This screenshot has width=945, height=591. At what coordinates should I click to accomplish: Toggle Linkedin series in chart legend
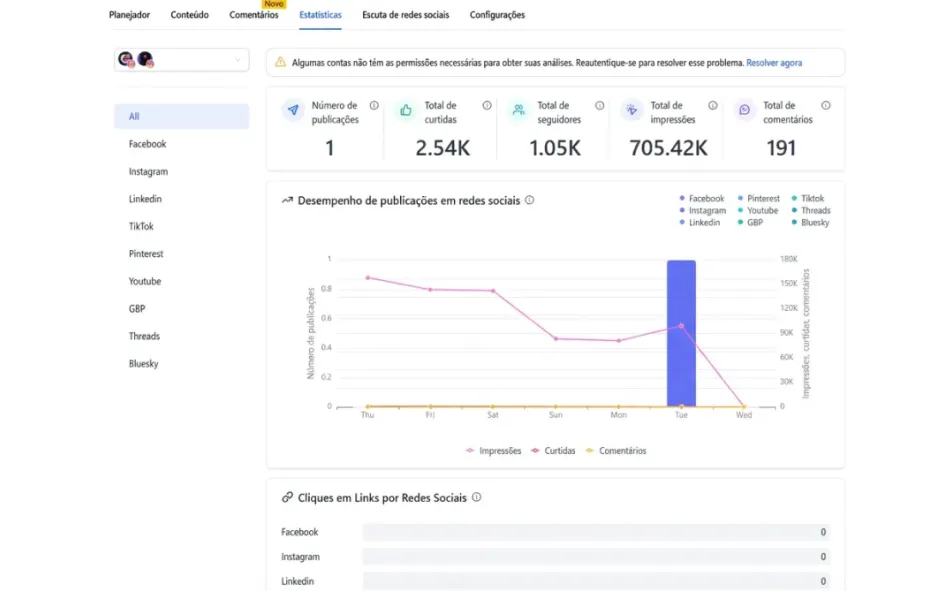point(699,222)
